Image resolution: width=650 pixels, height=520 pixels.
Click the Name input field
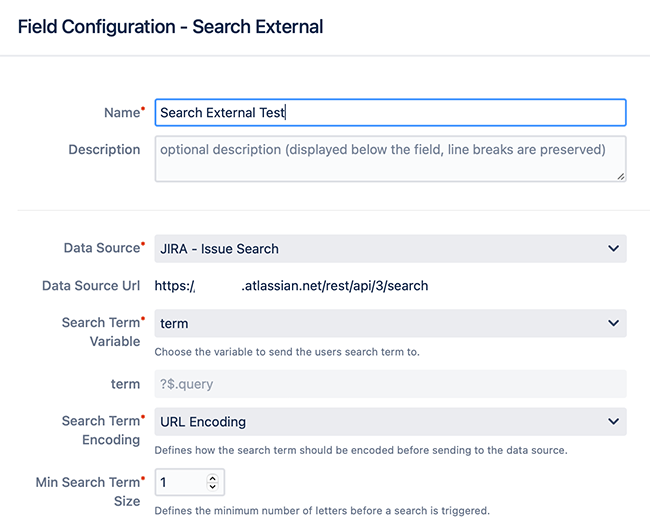click(390, 113)
